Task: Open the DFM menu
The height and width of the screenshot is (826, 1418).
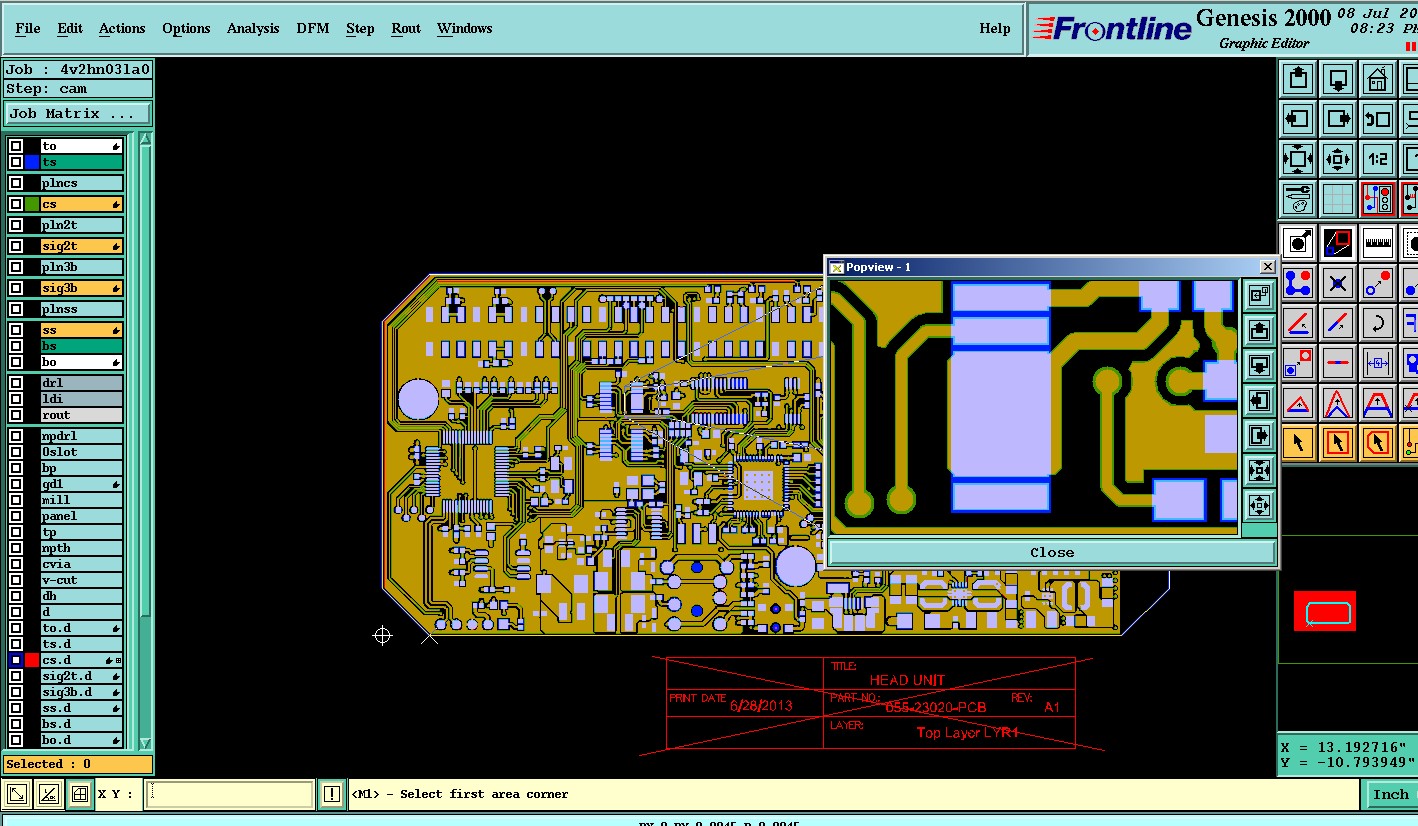Action: click(x=313, y=28)
